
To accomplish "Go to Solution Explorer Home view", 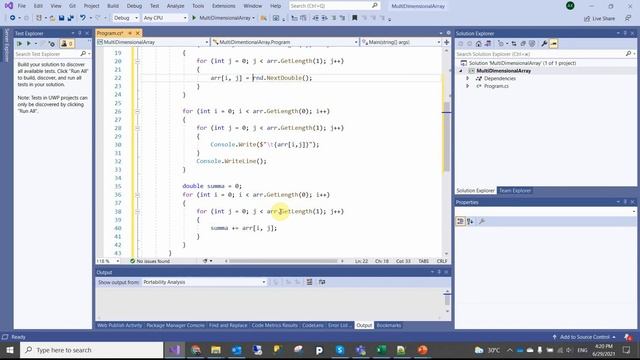I will [479, 44].
